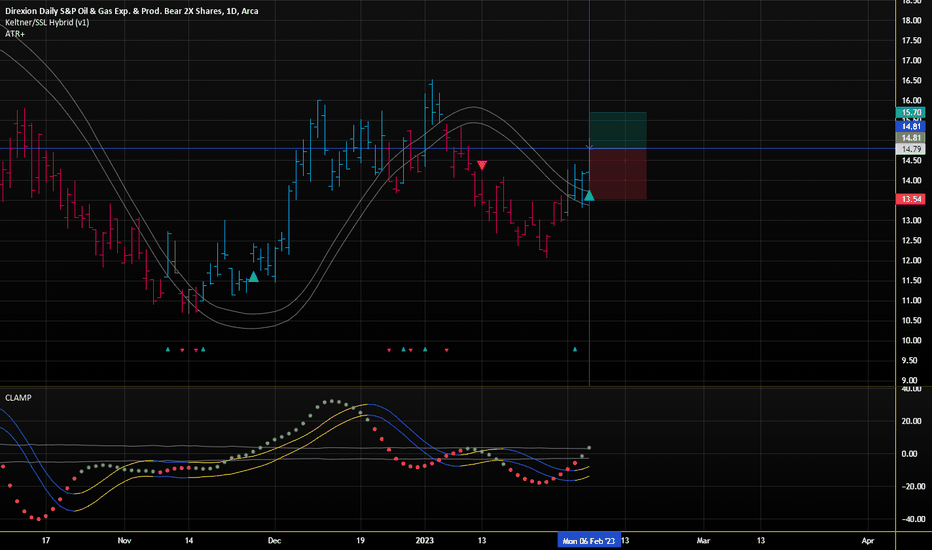932x550 pixels.
Task: Open the Keltner/SSL Hybrid (v1) indicator legend
Action: [47, 23]
